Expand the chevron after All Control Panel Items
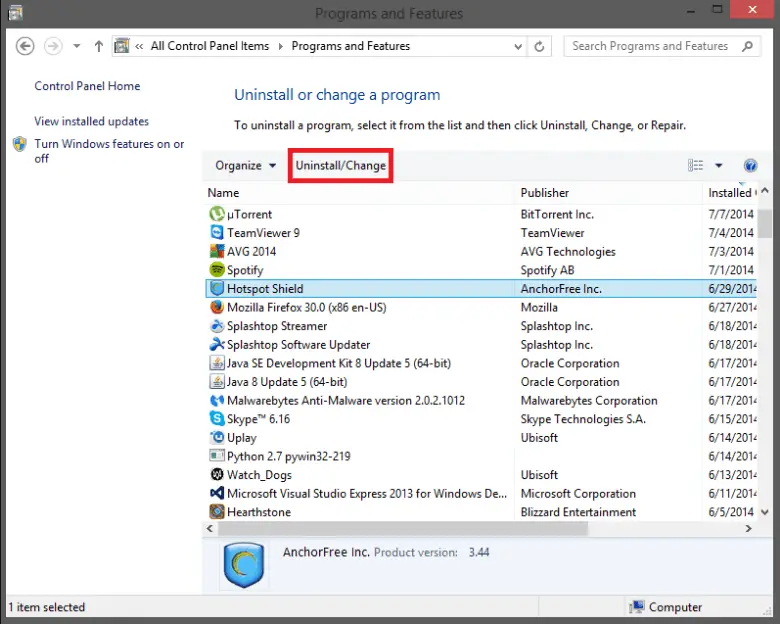 [281, 46]
